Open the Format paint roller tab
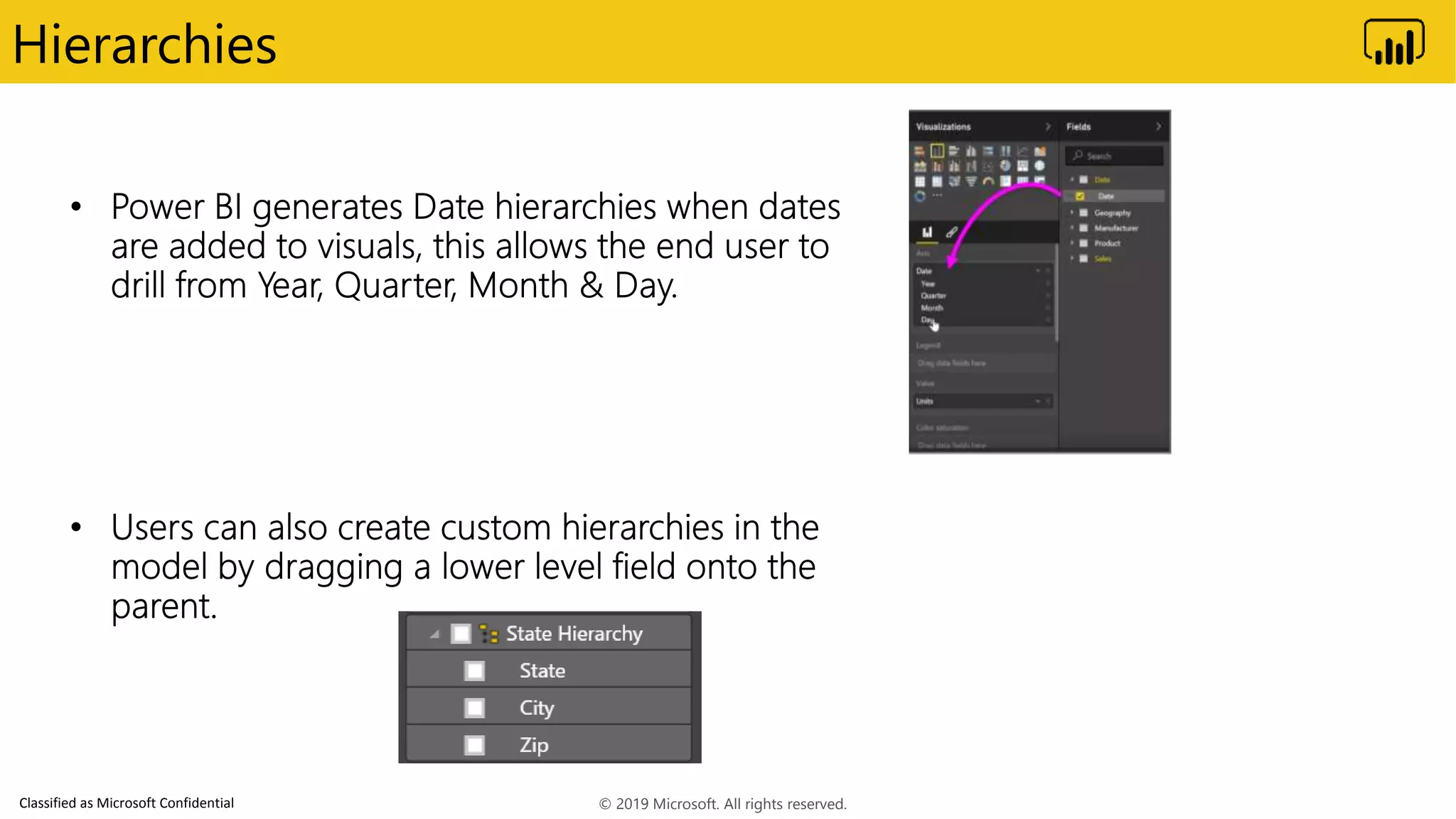 (951, 232)
